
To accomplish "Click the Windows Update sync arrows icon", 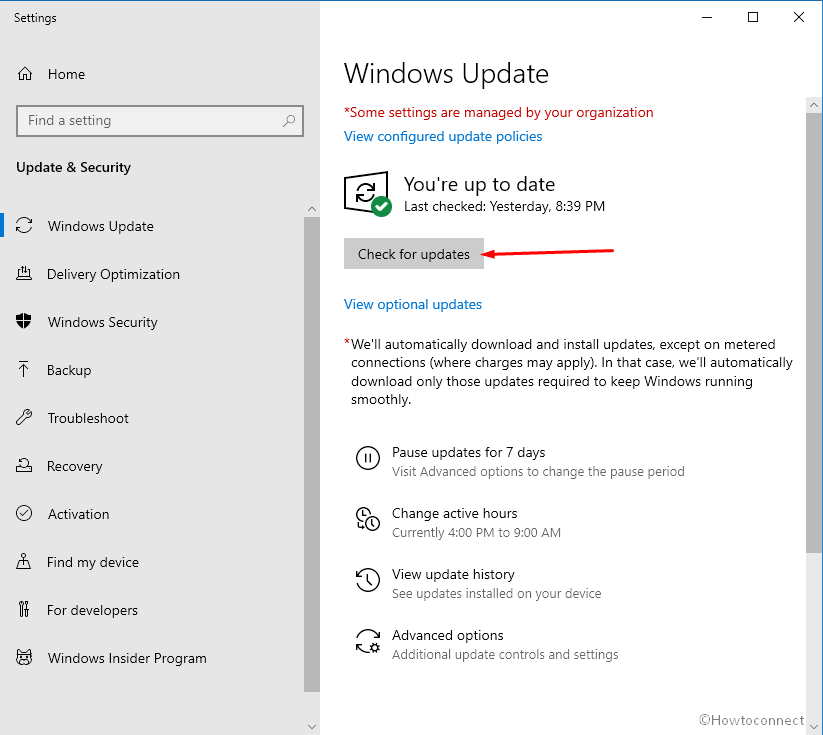I will click(x=24, y=226).
